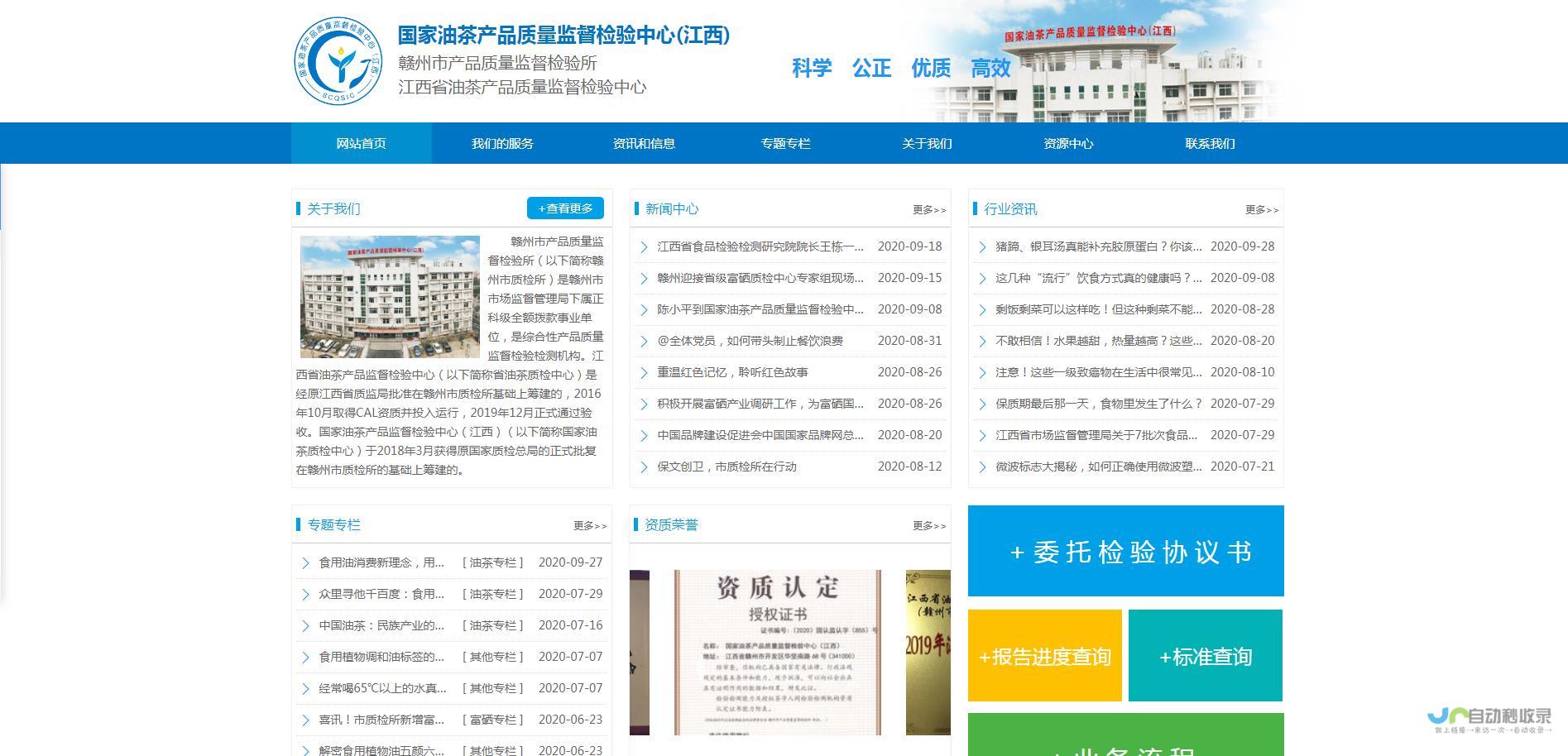Click chevron icon beside 中国油茶：民族产业 item
Image resolution: width=1568 pixels, height=756 pixels.
click(305, 625)
